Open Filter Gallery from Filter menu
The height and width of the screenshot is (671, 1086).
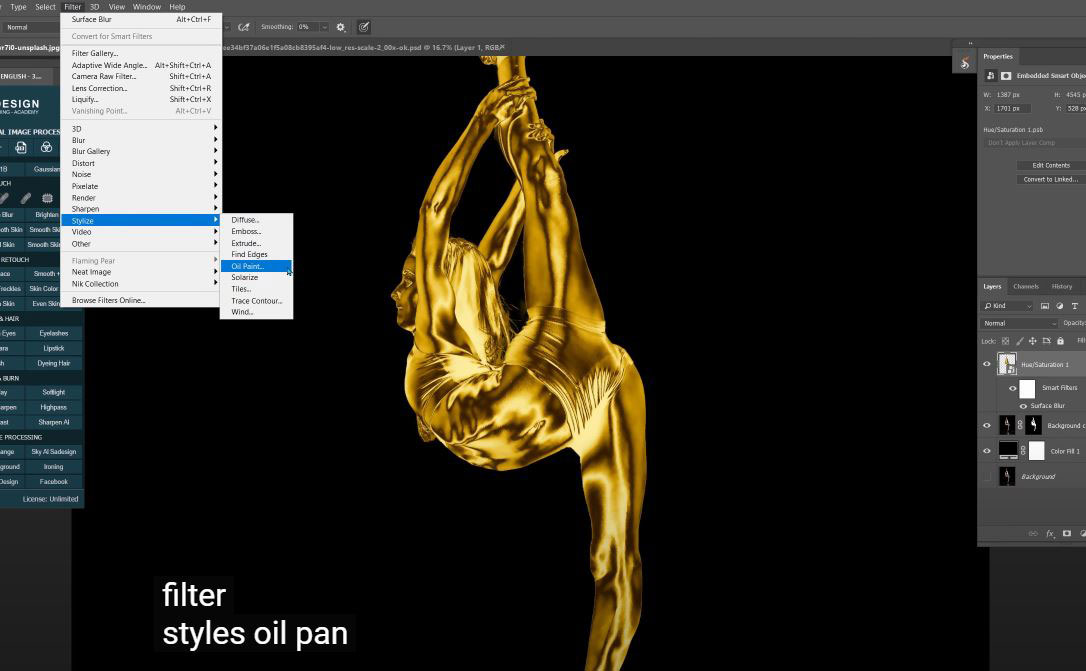pyautogui.click(x=141, y=53)
